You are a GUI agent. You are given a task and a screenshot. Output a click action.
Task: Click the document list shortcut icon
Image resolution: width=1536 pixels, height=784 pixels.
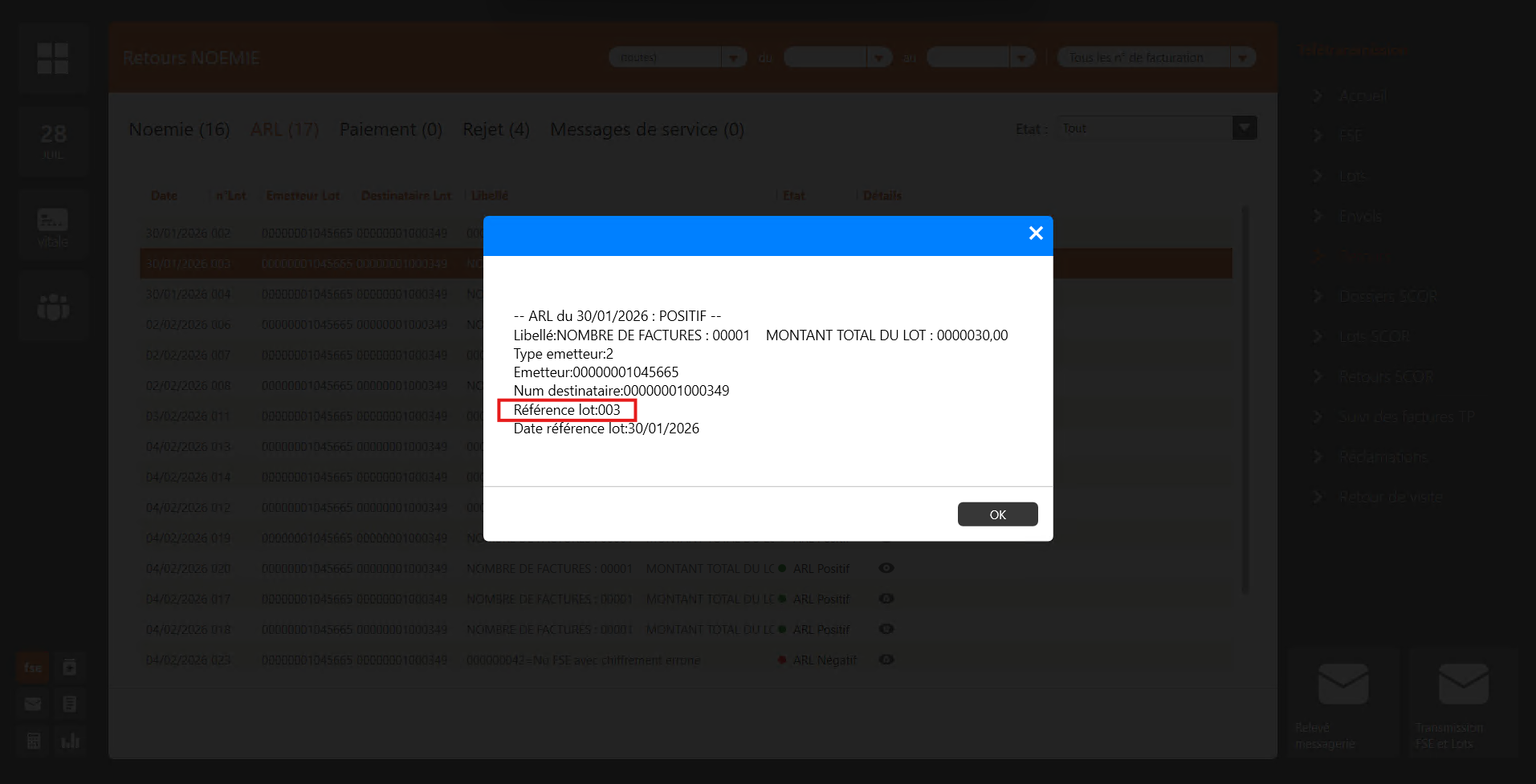coord(70,704)
